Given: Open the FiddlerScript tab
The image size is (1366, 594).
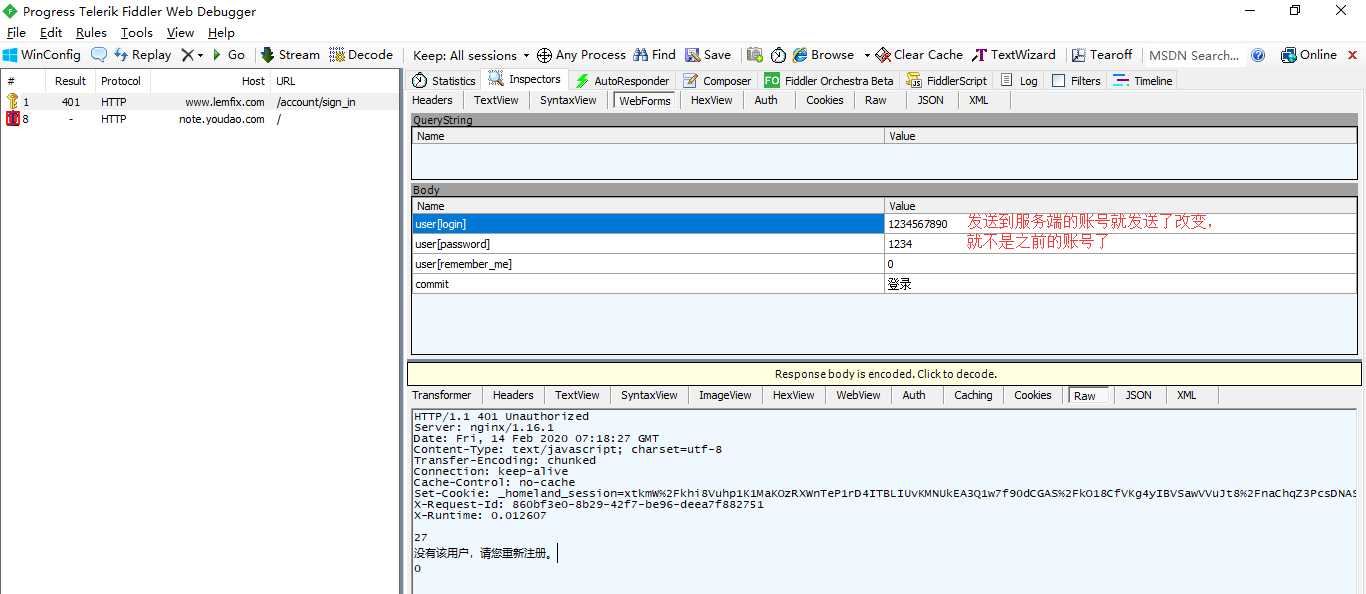Looking at the screenshot, I should pyautogui.click(x=946, y=81).
